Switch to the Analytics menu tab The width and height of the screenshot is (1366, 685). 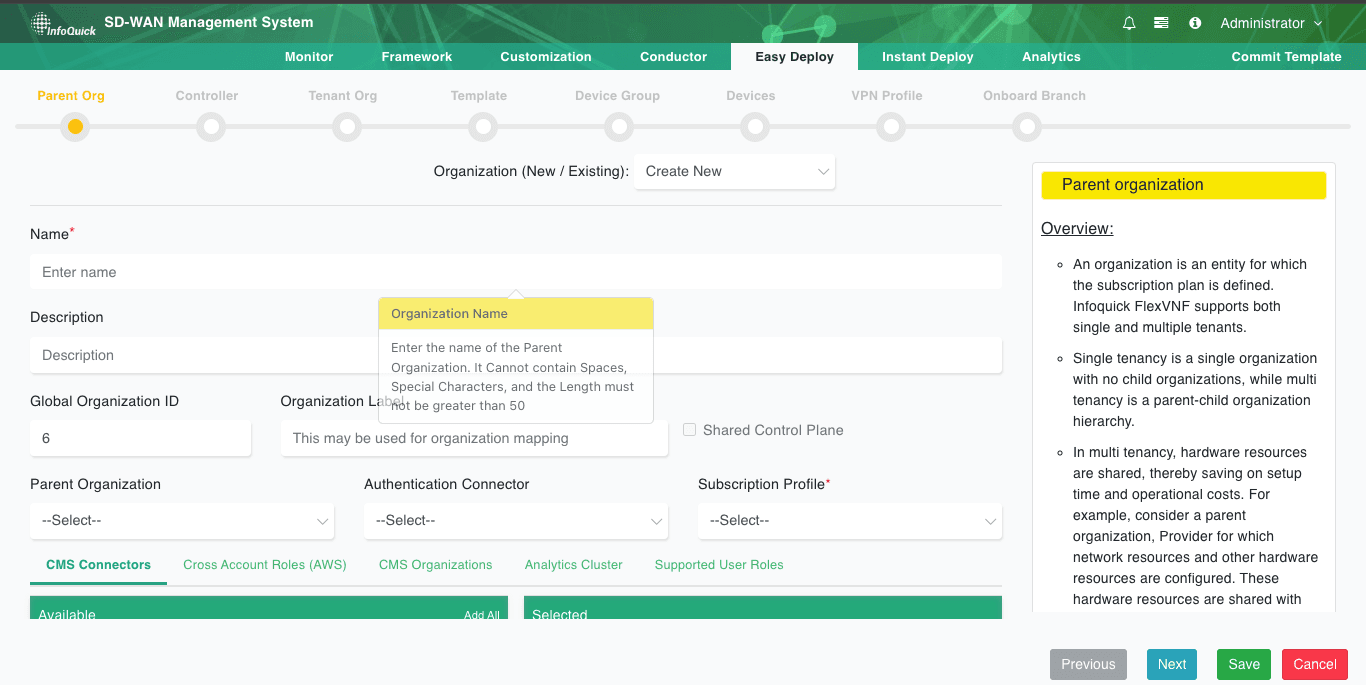1051,57
